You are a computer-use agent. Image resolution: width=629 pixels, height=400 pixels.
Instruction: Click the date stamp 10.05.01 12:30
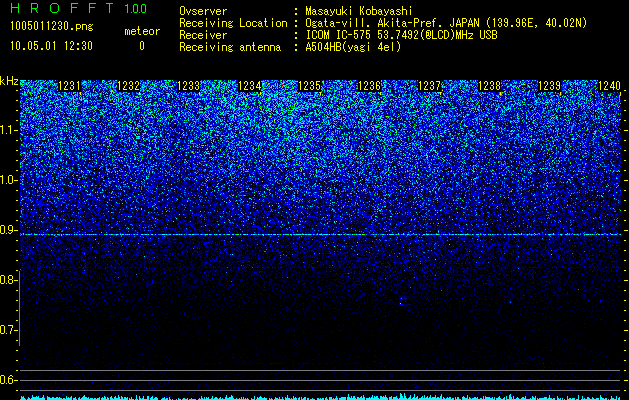pos(51,46)
